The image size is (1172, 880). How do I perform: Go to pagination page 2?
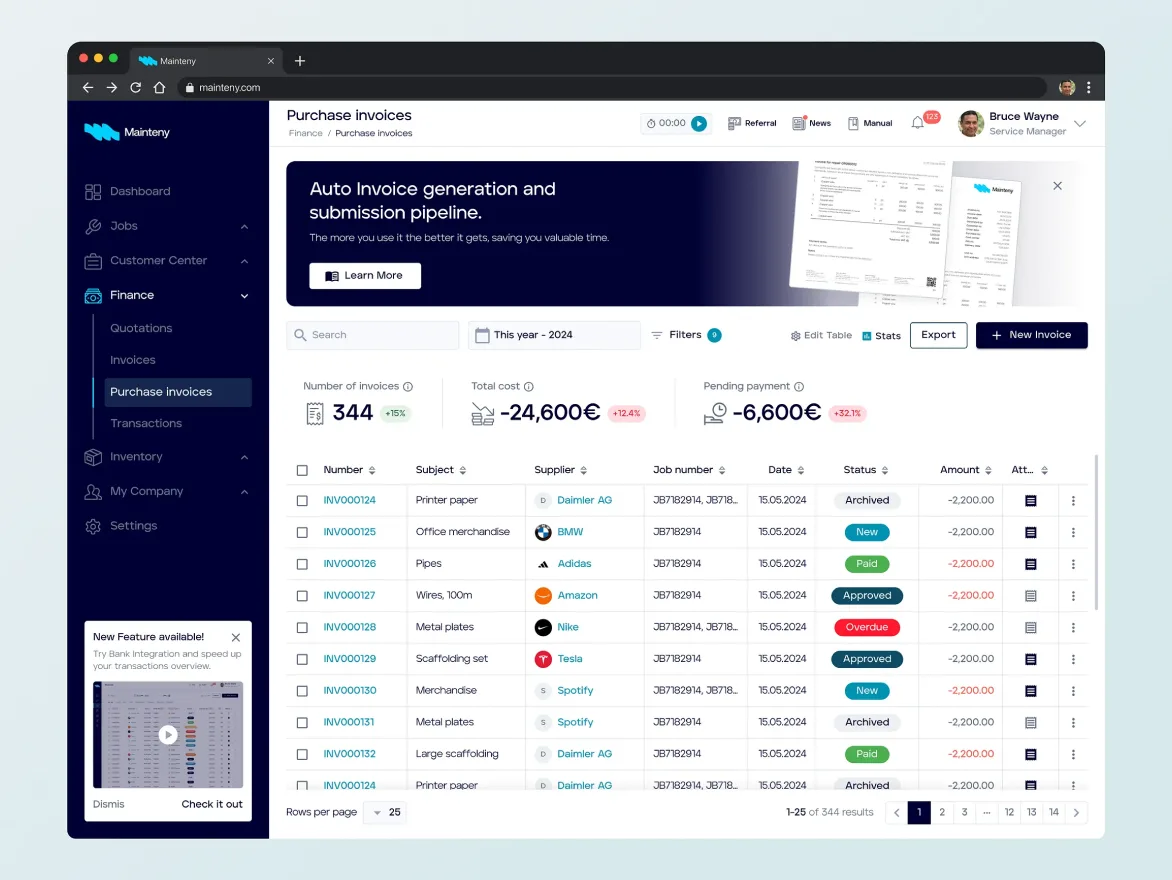click(x=942, y=812)
